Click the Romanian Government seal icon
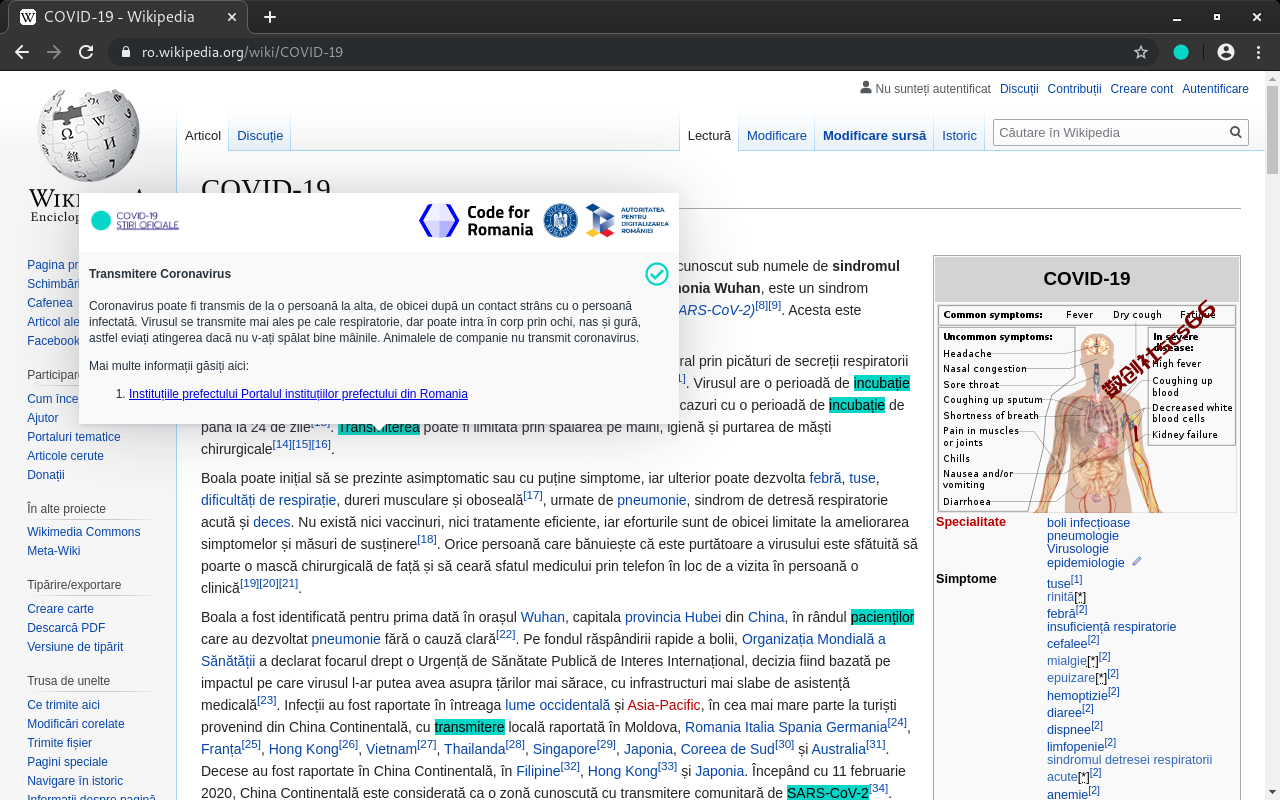 coord(560,221)
